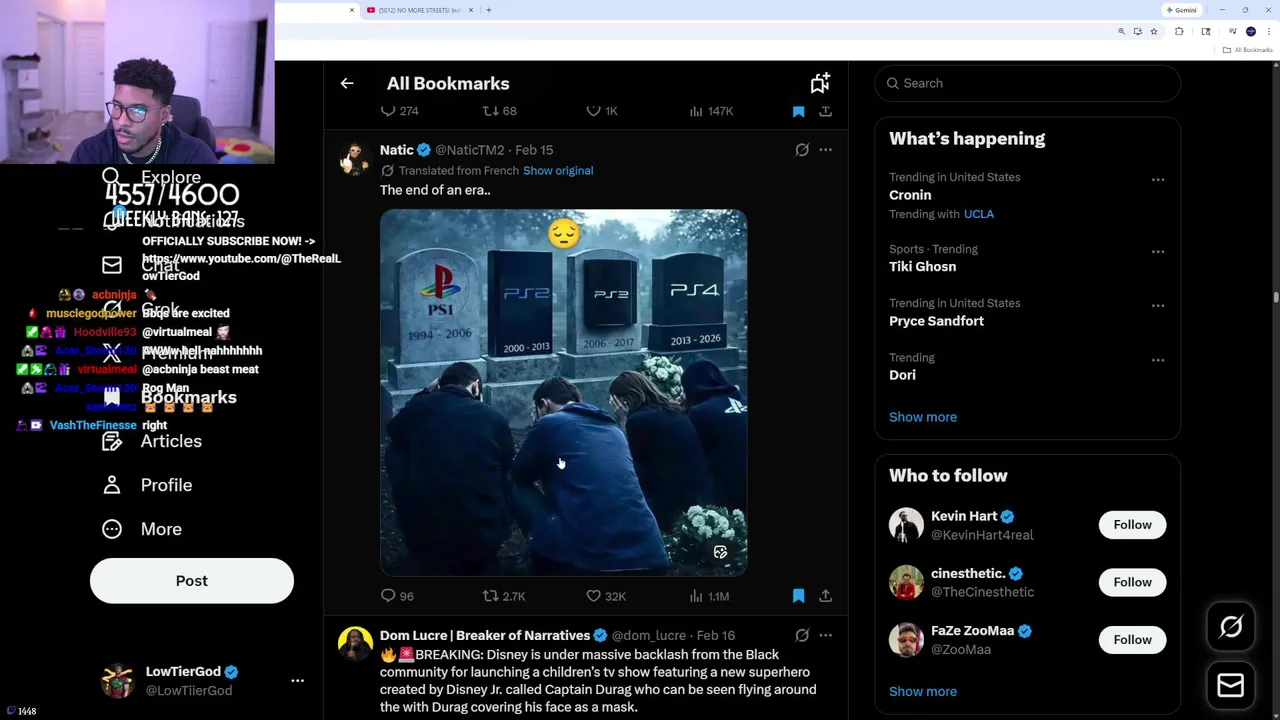Bookmark this tab with the star icon
Screen dimensions: 1280x720
click(x=1153, y=32)
